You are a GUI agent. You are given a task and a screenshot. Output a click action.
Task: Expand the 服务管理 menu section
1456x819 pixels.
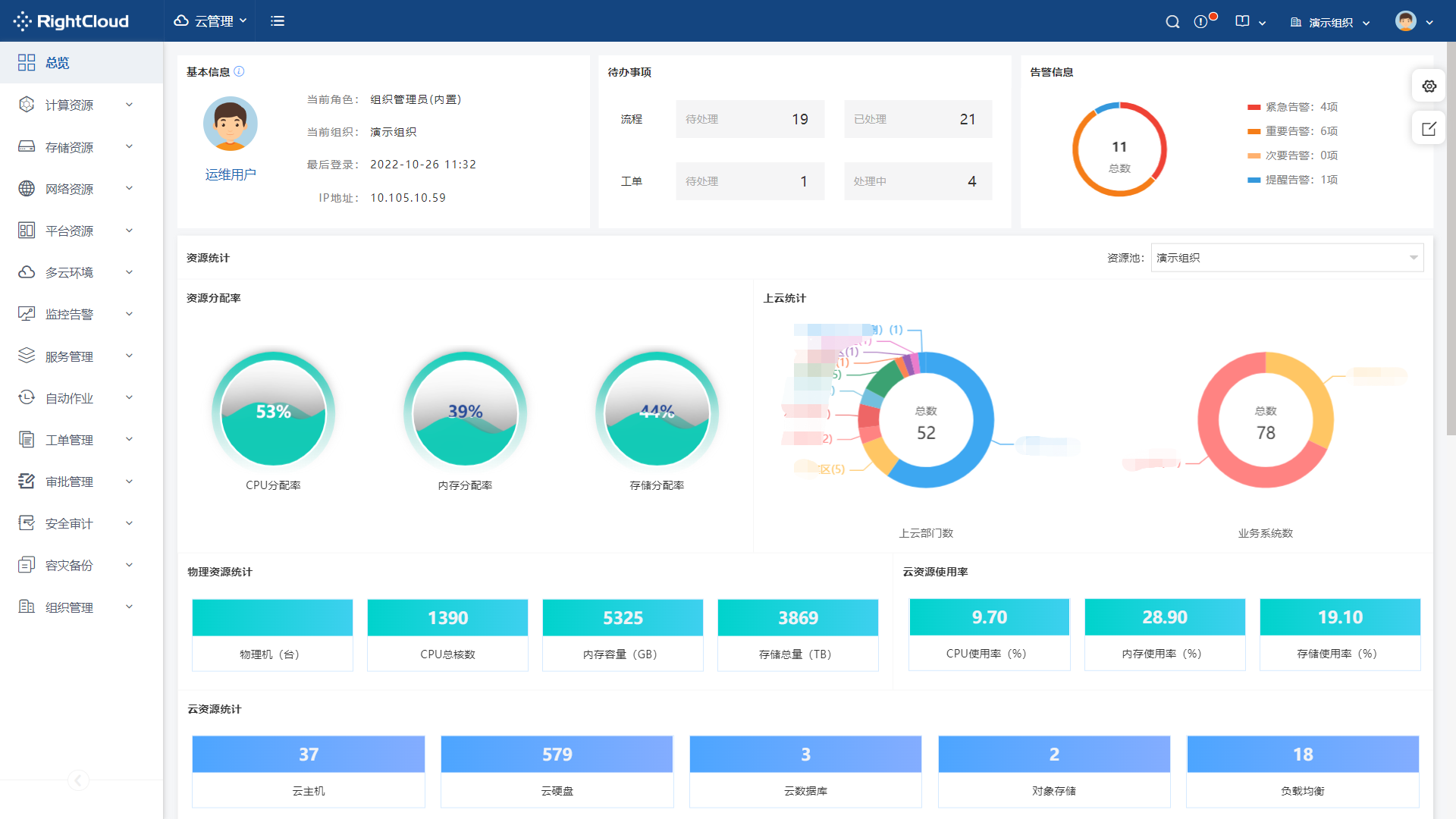click(75, 355)
